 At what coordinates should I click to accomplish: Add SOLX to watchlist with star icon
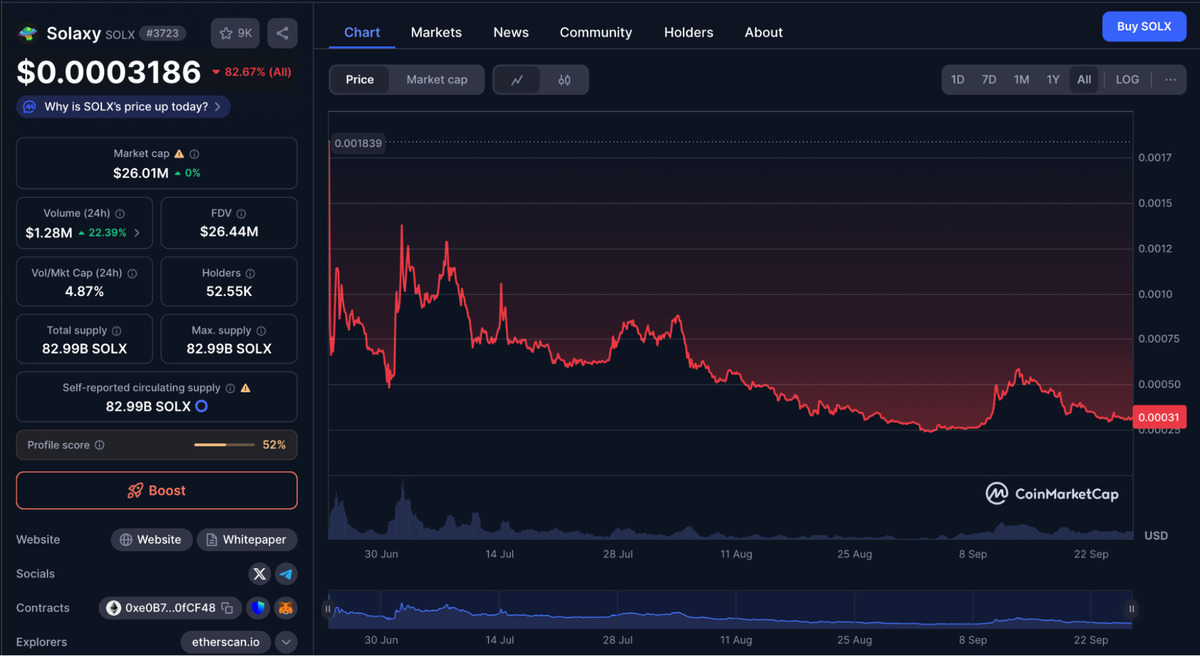pos(236,33)
